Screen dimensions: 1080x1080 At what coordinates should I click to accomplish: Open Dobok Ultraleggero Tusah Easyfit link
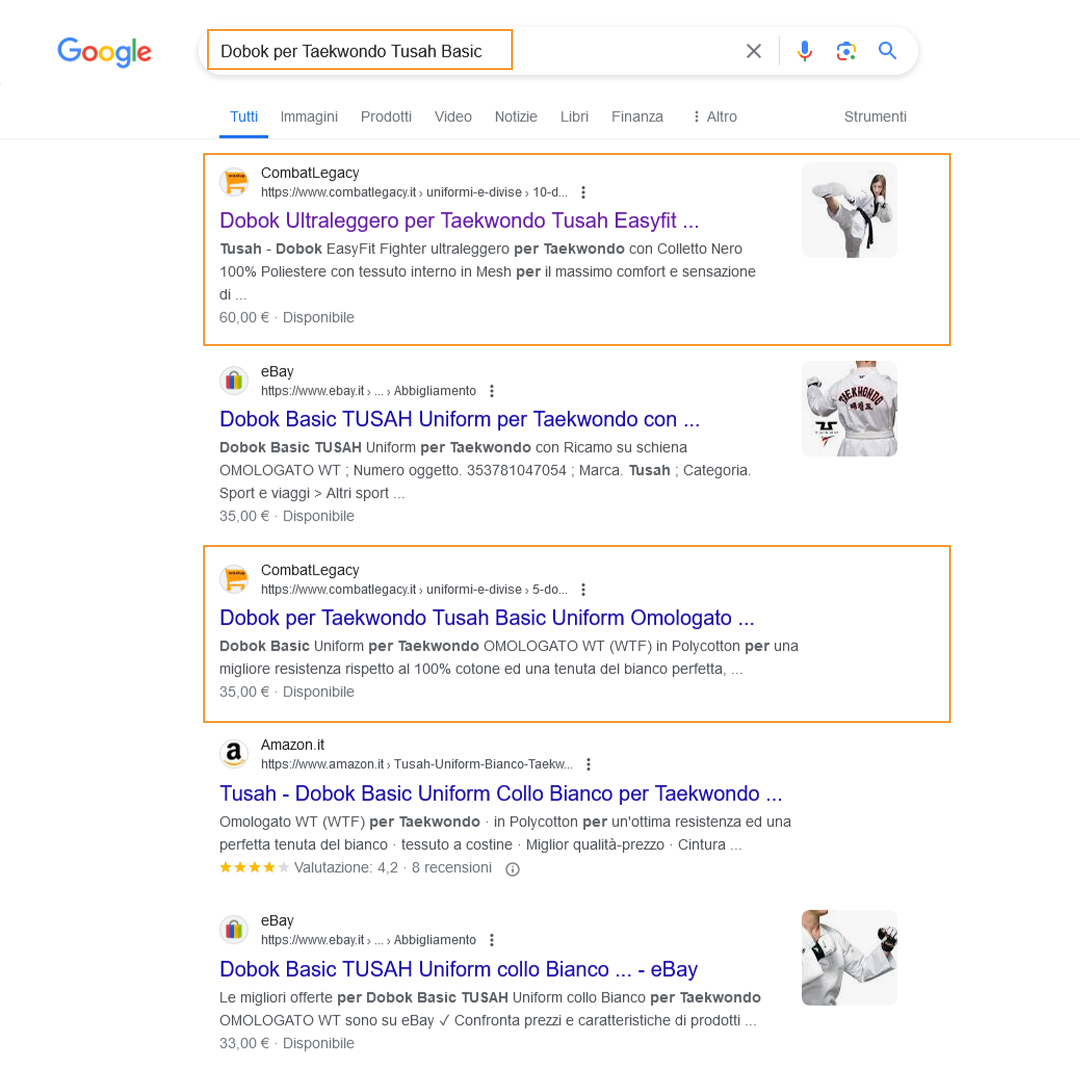(x=459, y=220)
